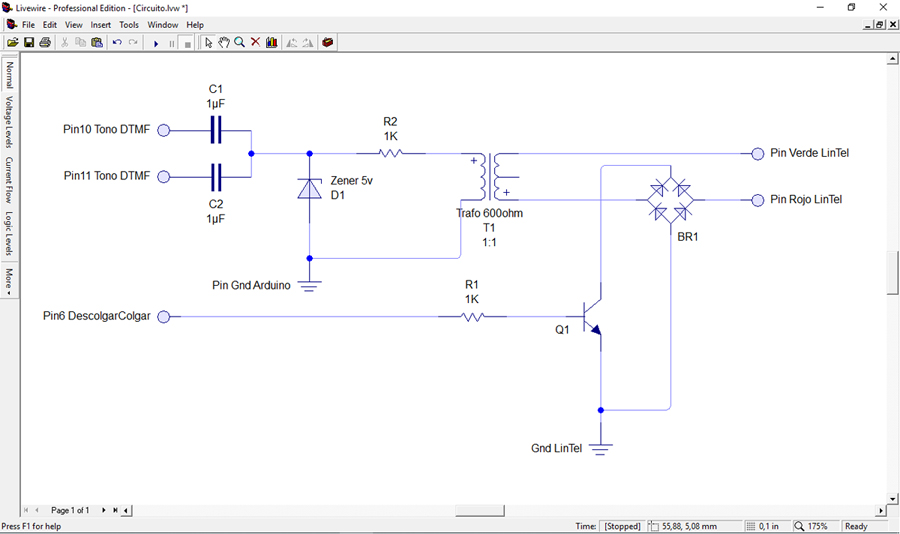The height and width of the screenshot is (534, 900).
Task: Click the Pin Verde LinTel terminal
Action: pyautogui.click(x=758, y=153)
